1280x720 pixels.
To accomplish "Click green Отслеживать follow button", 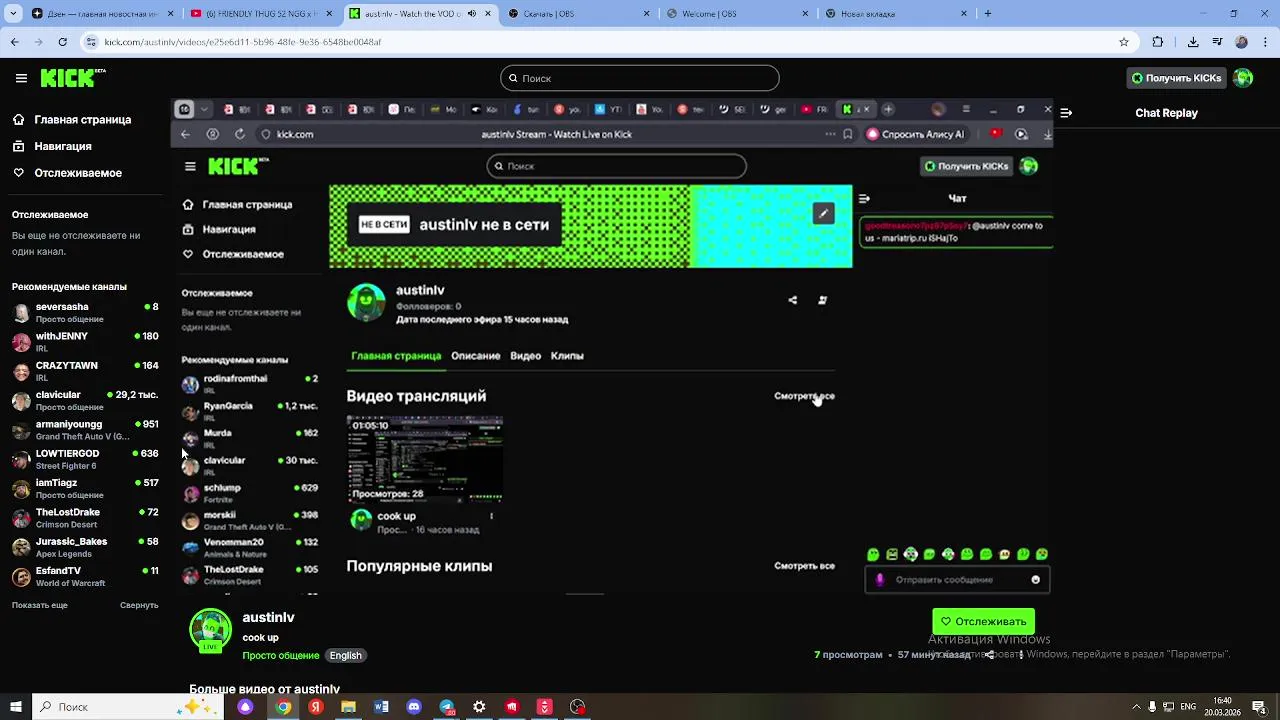I will coord(983,622).
